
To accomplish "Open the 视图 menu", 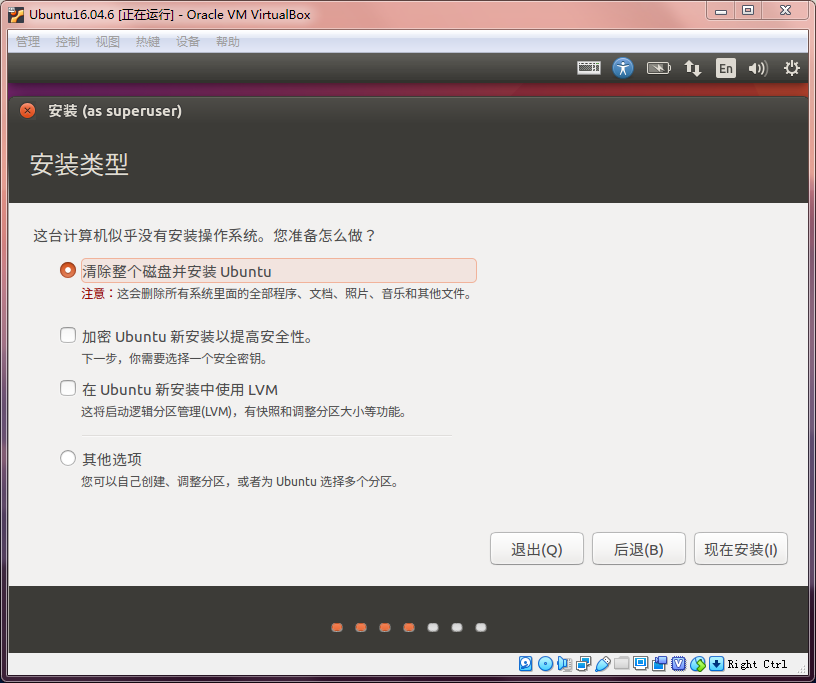I will [x=108, y=42].
